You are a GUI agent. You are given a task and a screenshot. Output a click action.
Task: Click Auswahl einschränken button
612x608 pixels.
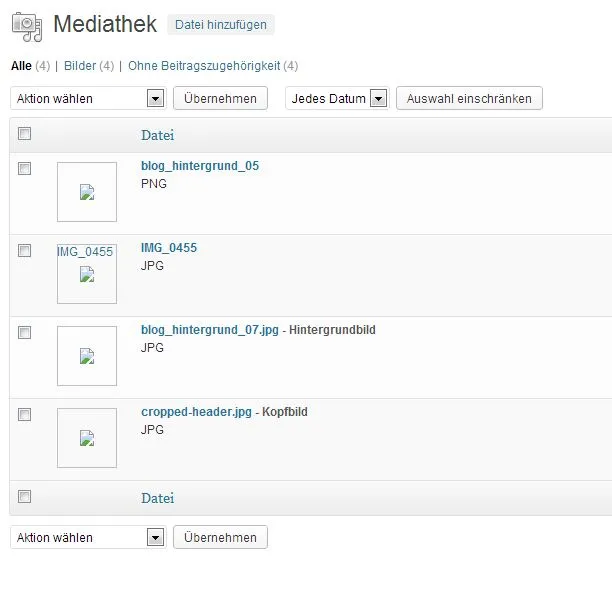(469, 98)
